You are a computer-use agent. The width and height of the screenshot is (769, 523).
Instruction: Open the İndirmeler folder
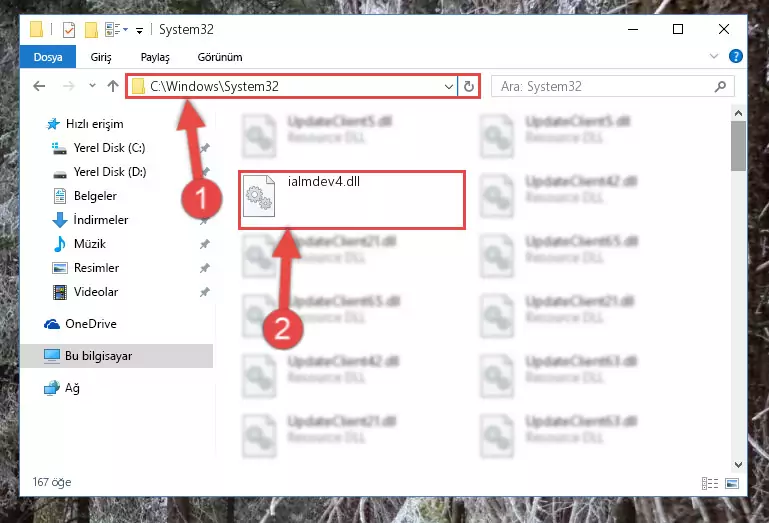tap(90, 220)
